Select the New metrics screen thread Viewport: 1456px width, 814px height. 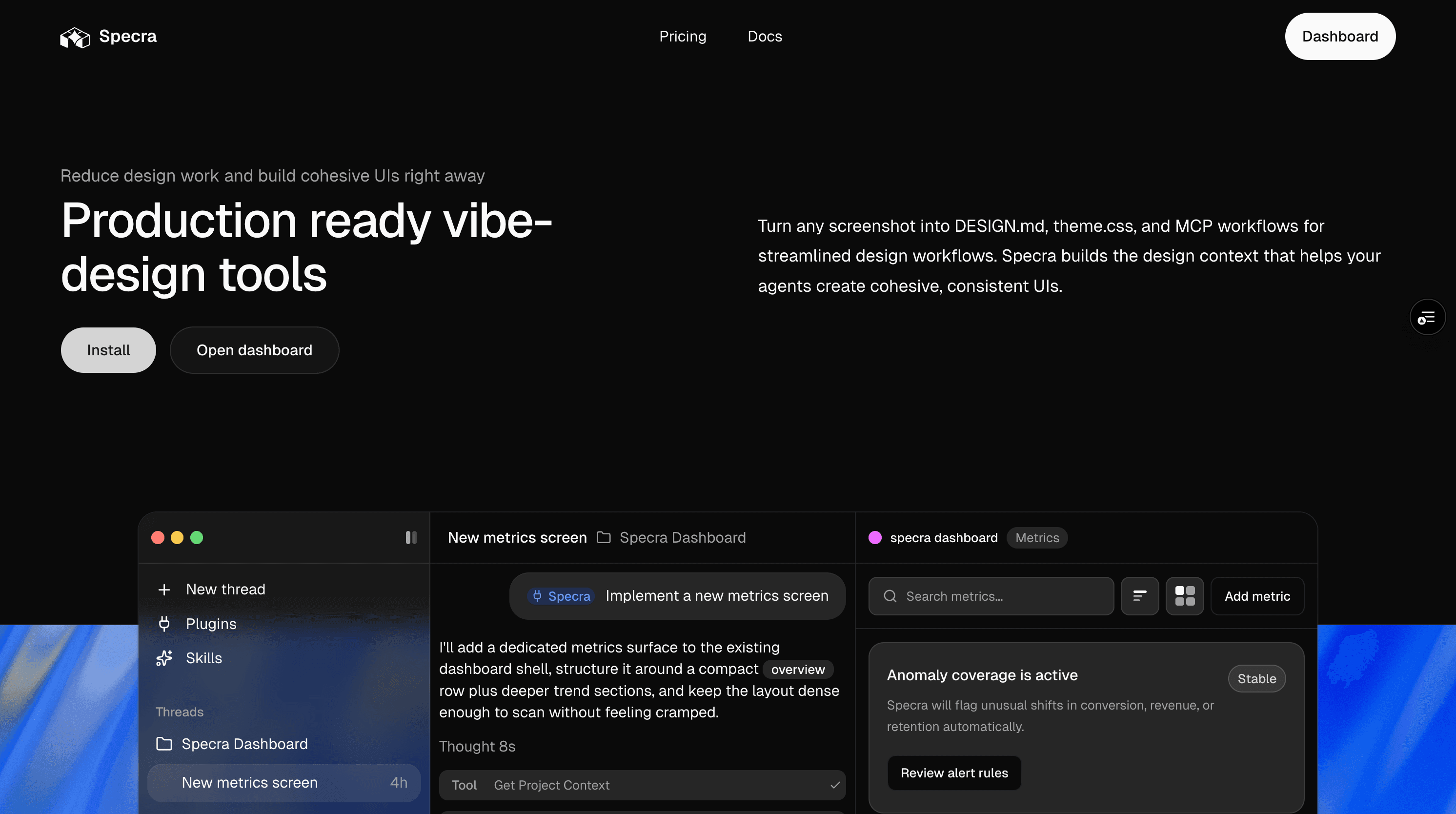284,783
